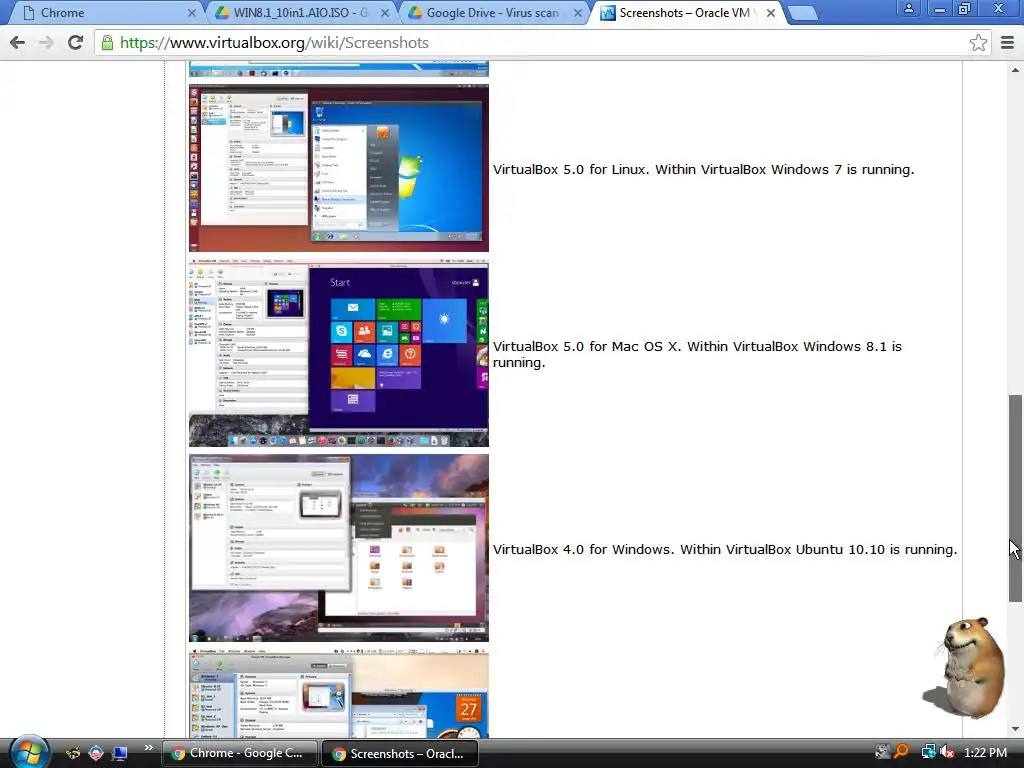Click the network tray icon

pyautogui.click(x=928, y=752)
